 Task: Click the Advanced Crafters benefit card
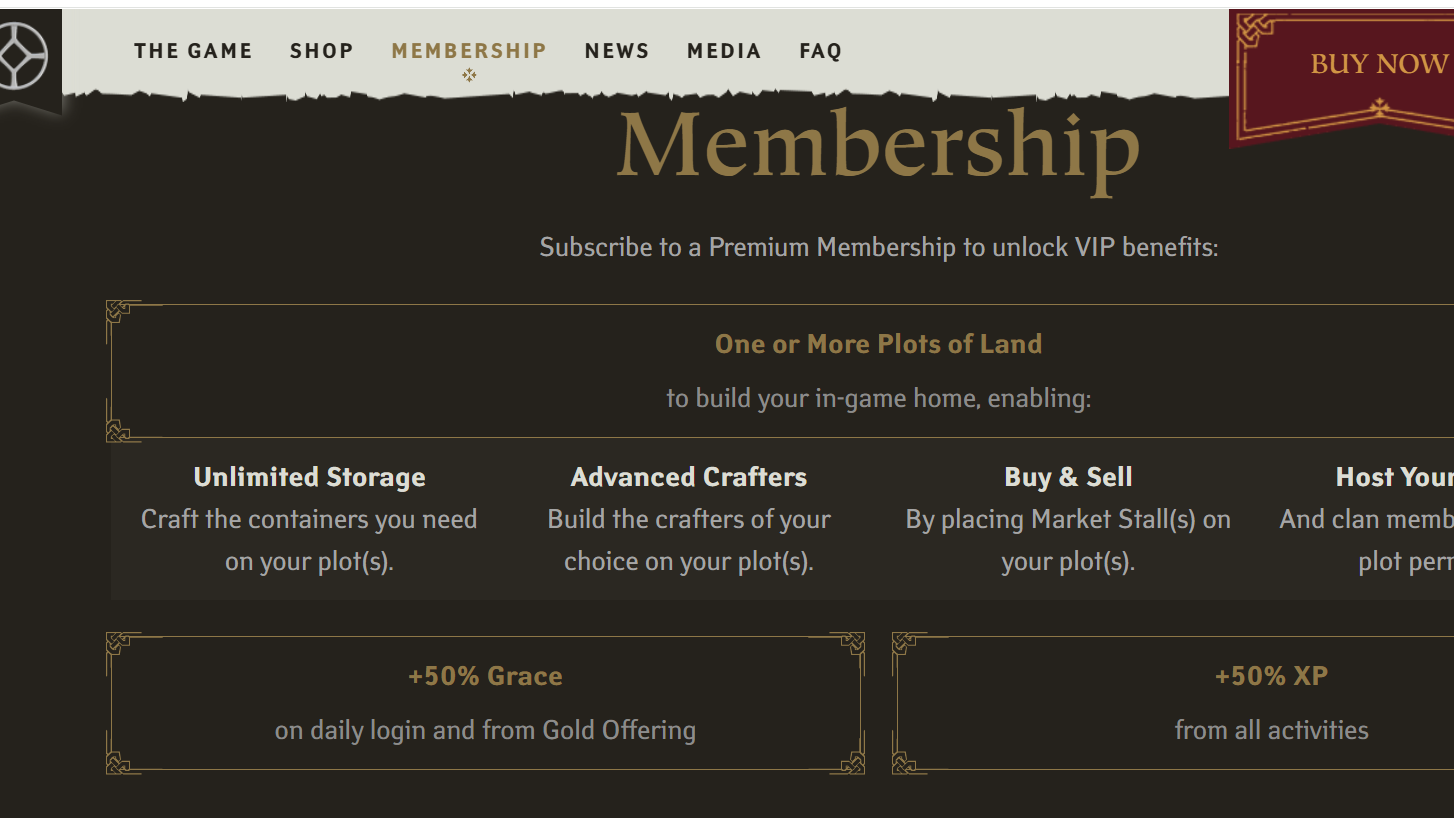pyautogui.click(x=688, y=518)
